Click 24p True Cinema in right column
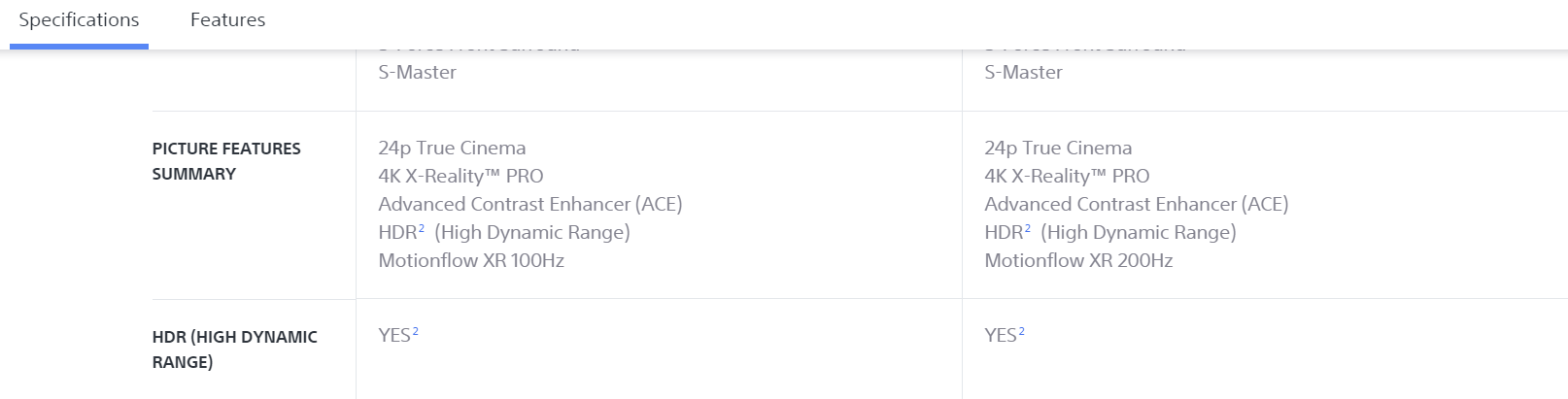This screenshot has width=1568, height=399. click(x=1058, y=149)
